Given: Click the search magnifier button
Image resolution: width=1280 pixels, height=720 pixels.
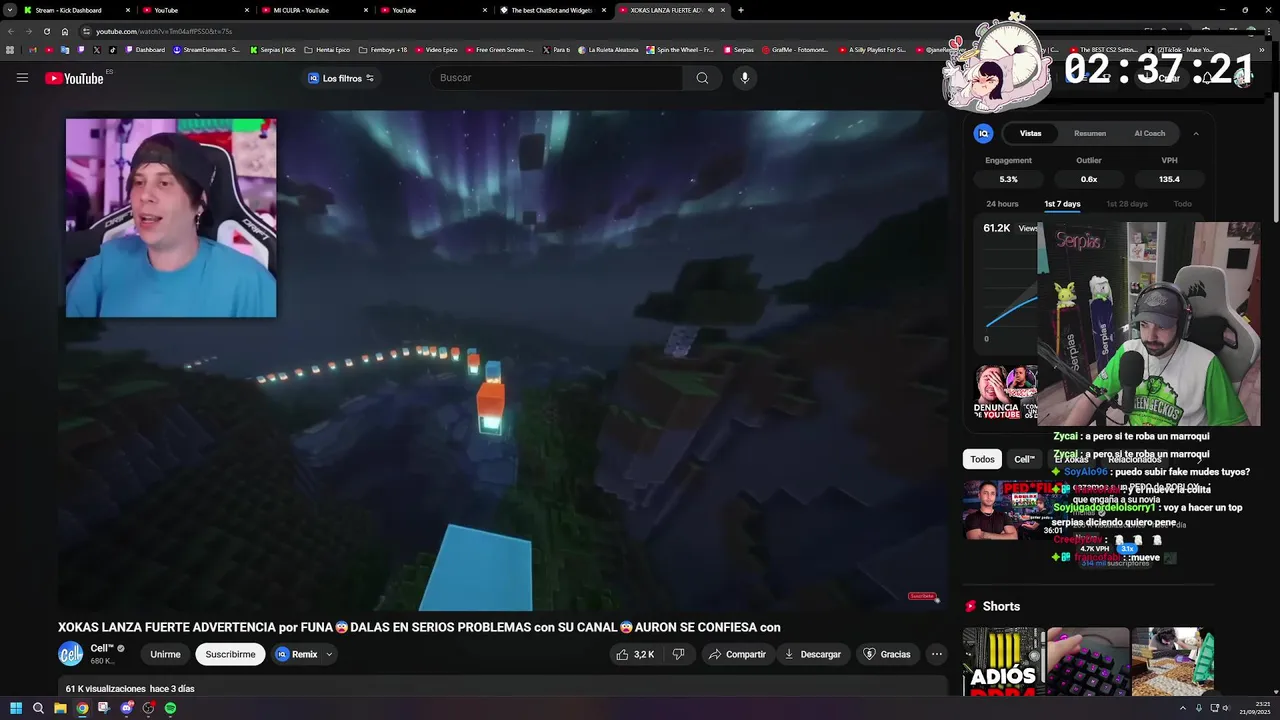Looking at the screenshot, I should [702, 78].
